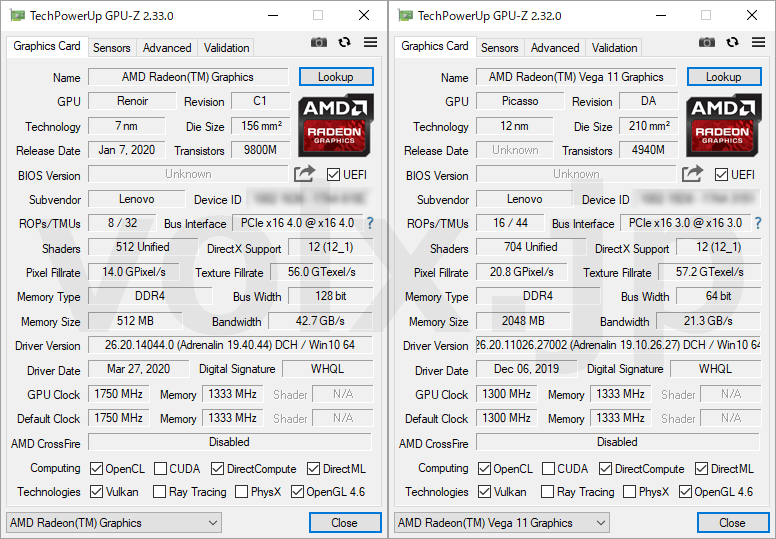Click BIOS export share icon in GPU-Z 2.32.0
Screen dimensions: 776x539
(x=692, y=174)
